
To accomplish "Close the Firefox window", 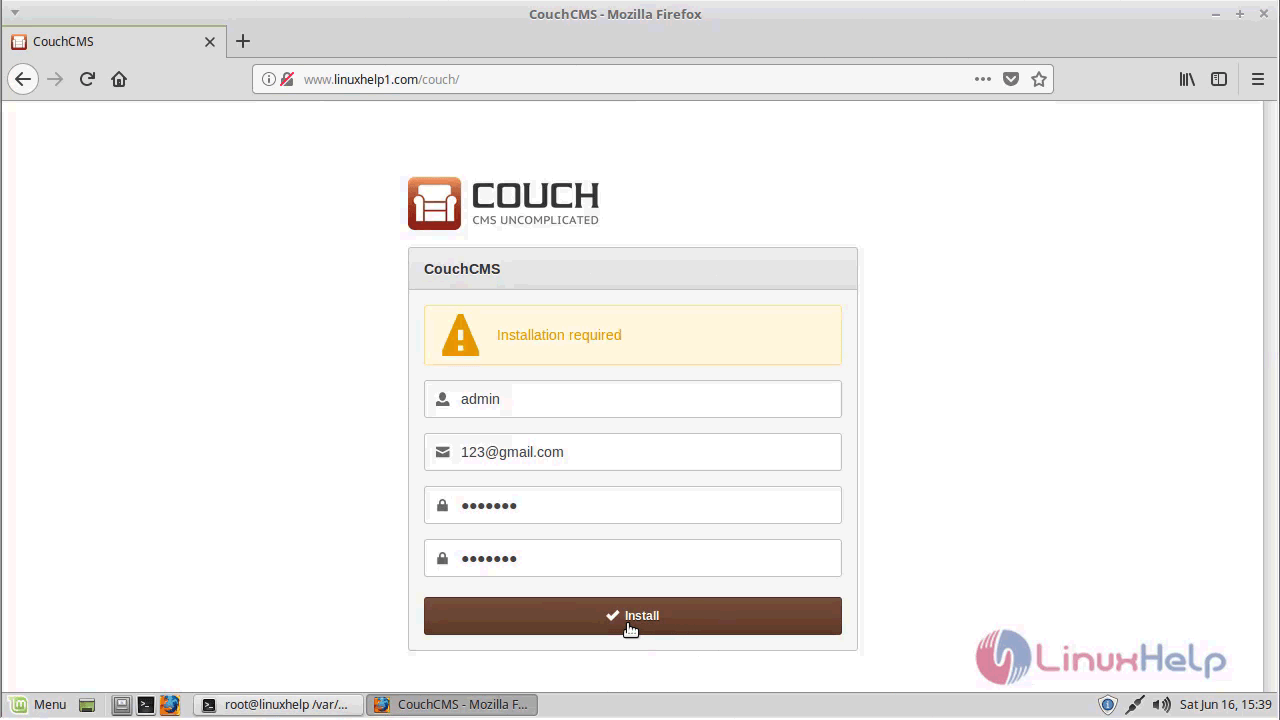I will click(x=1264, y=14).
